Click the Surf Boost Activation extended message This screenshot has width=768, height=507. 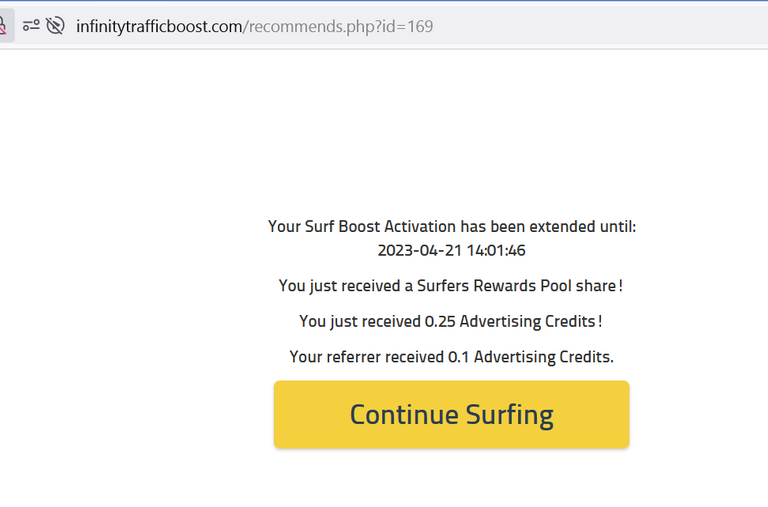[452, 227]
